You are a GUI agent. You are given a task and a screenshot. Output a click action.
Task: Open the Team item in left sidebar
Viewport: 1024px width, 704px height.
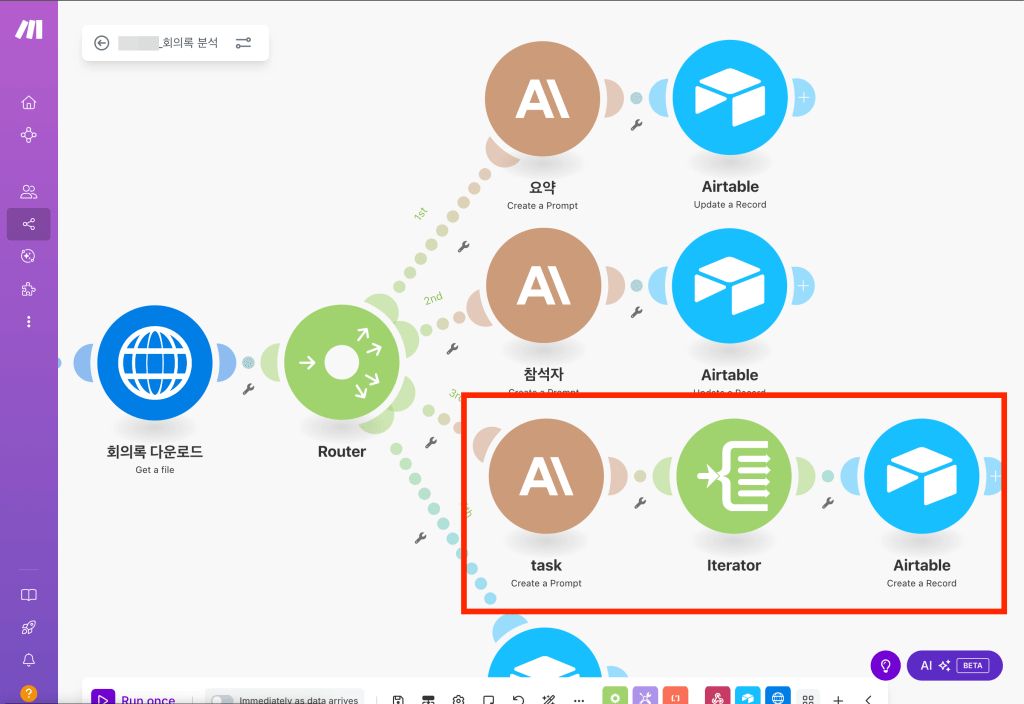28,192
